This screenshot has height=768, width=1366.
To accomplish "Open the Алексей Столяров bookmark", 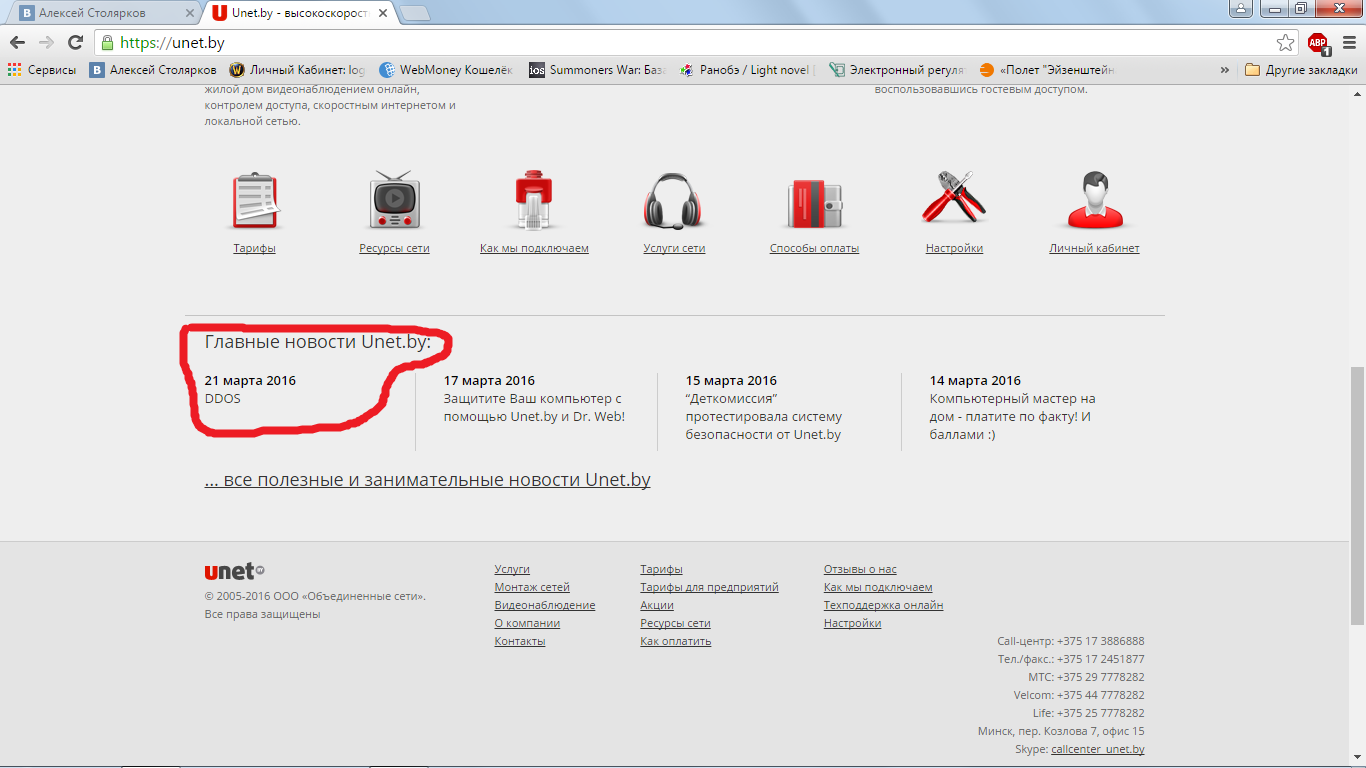I will point(153,70).
